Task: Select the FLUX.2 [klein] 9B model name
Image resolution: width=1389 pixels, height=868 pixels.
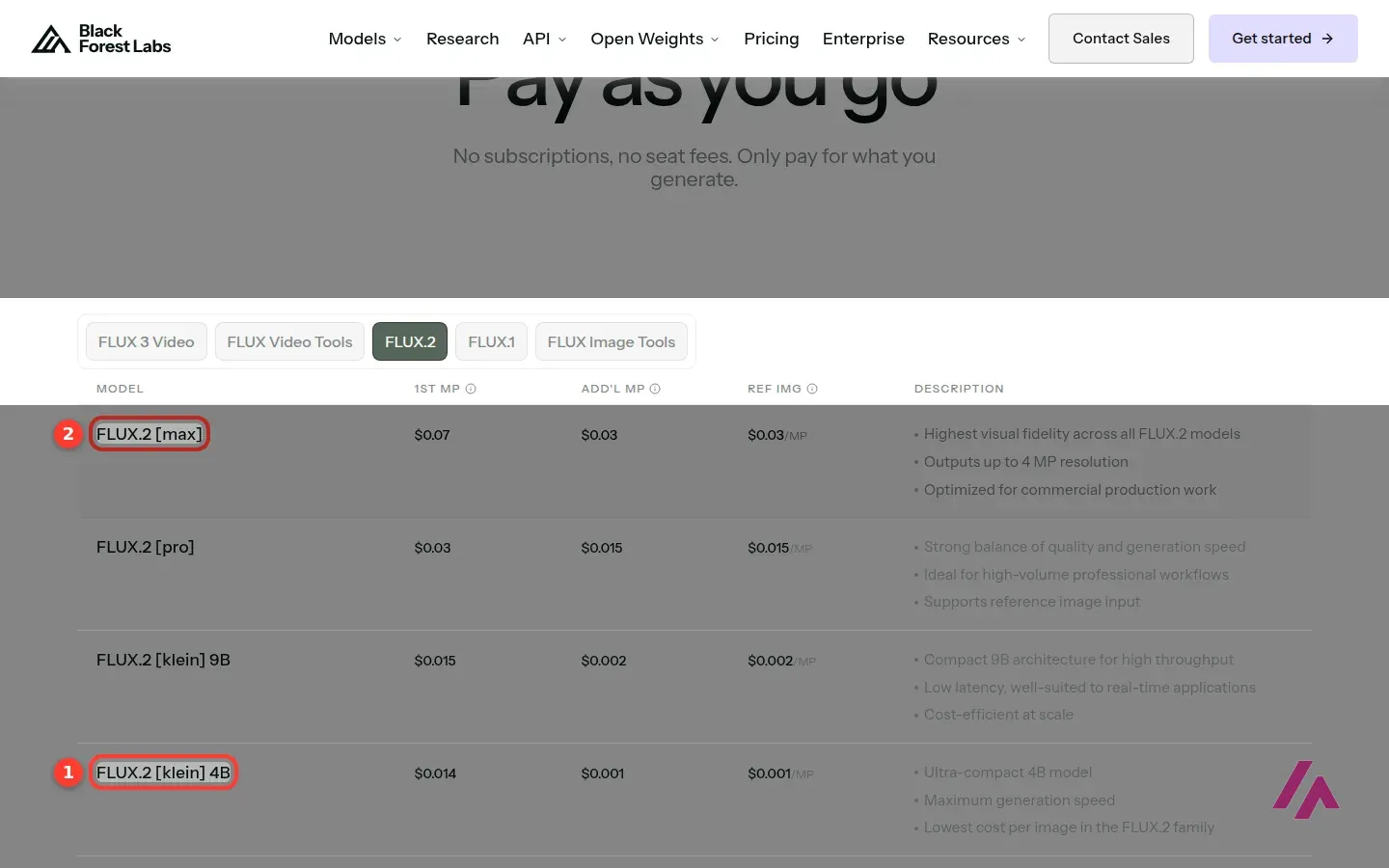Action: (x=163, y=660)
